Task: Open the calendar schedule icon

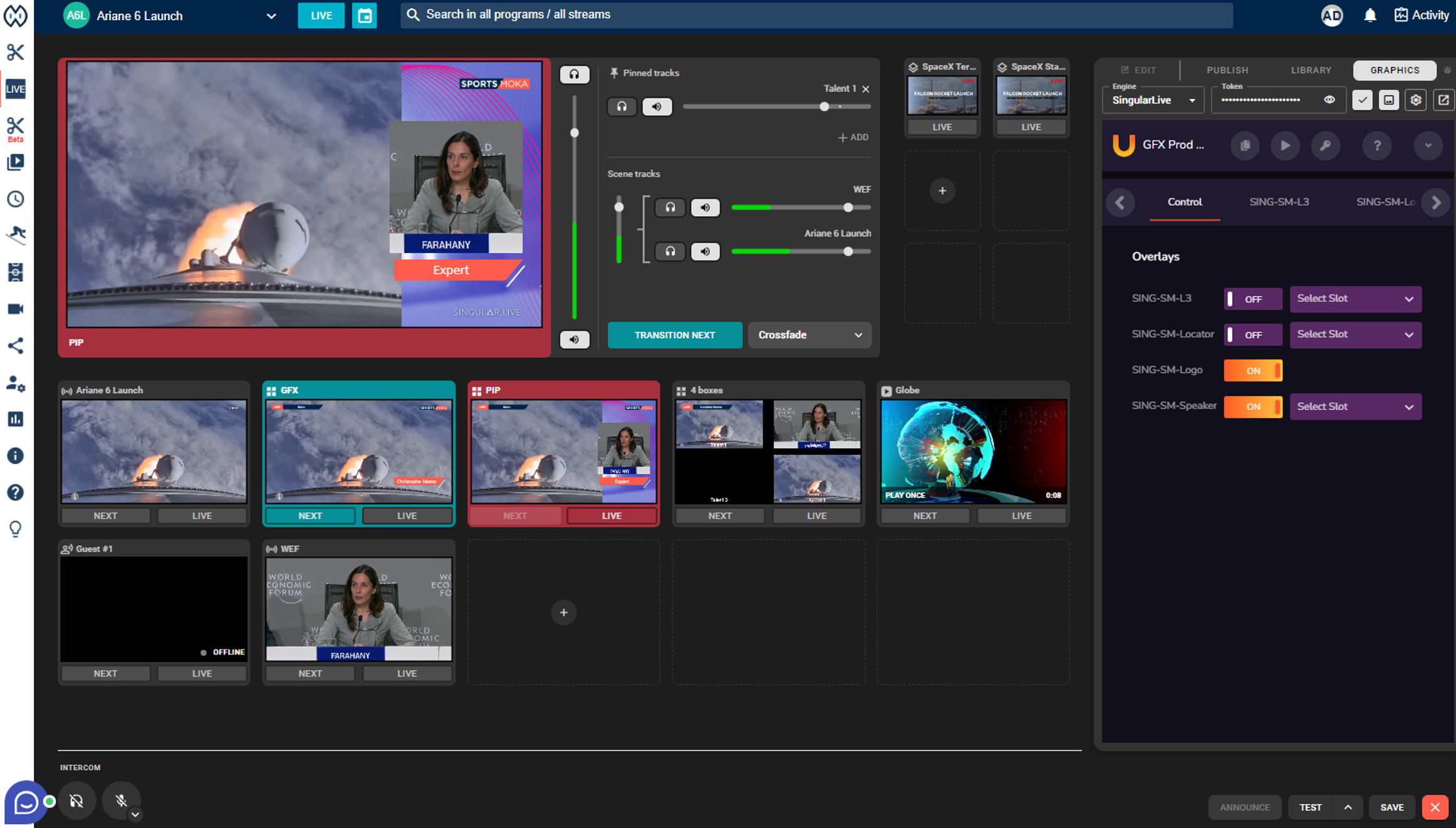Action: tap(365, 16)
